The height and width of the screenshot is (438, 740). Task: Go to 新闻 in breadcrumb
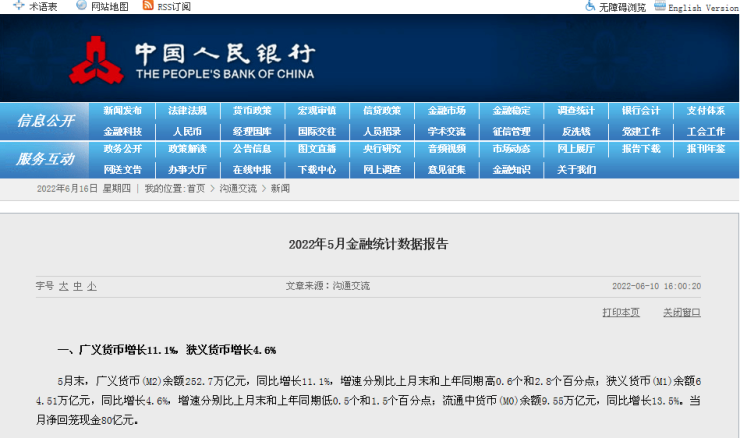pos(280,189)
